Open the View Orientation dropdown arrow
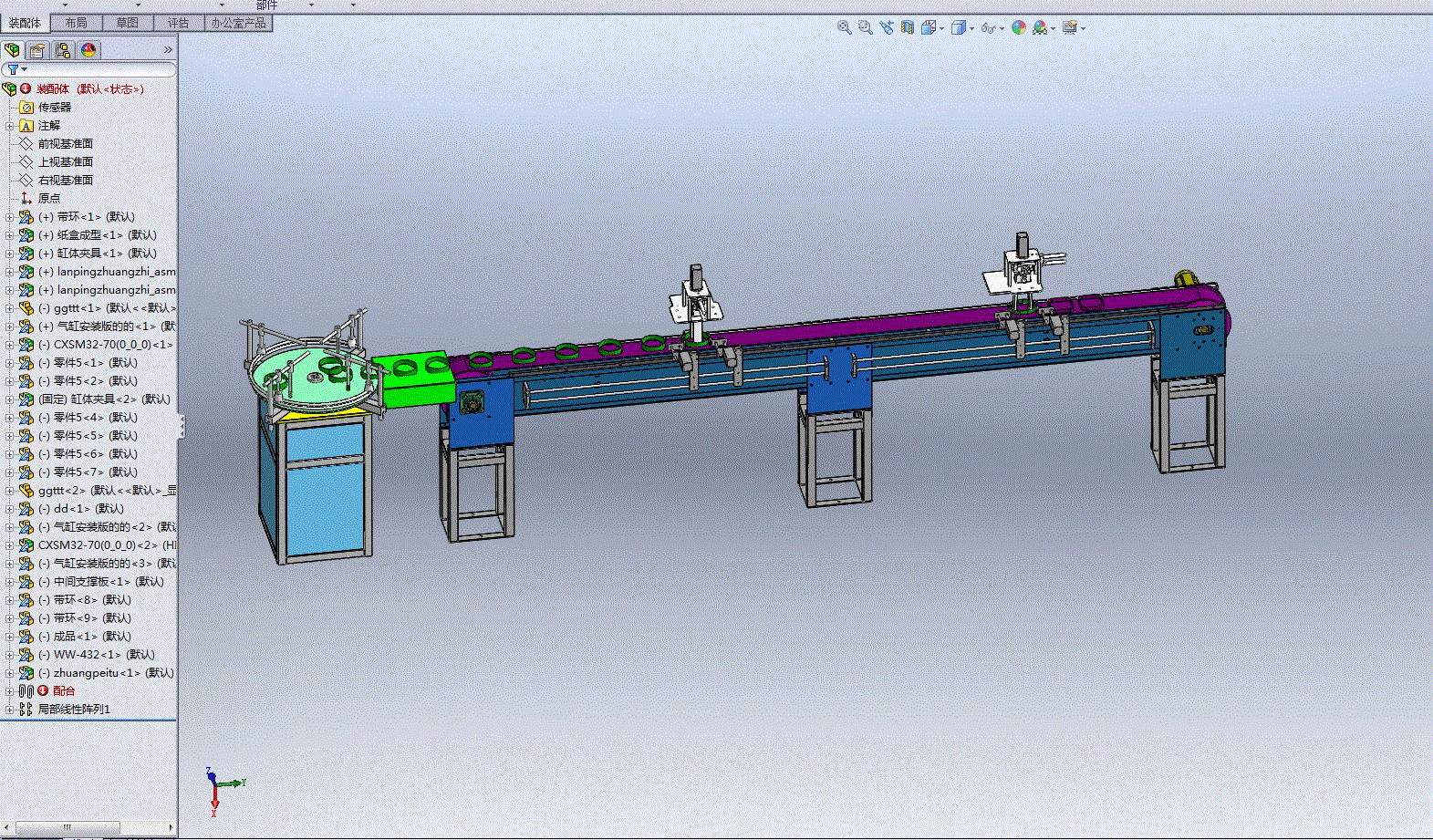The image size is (1433, 840). click(x=942, y=29)
